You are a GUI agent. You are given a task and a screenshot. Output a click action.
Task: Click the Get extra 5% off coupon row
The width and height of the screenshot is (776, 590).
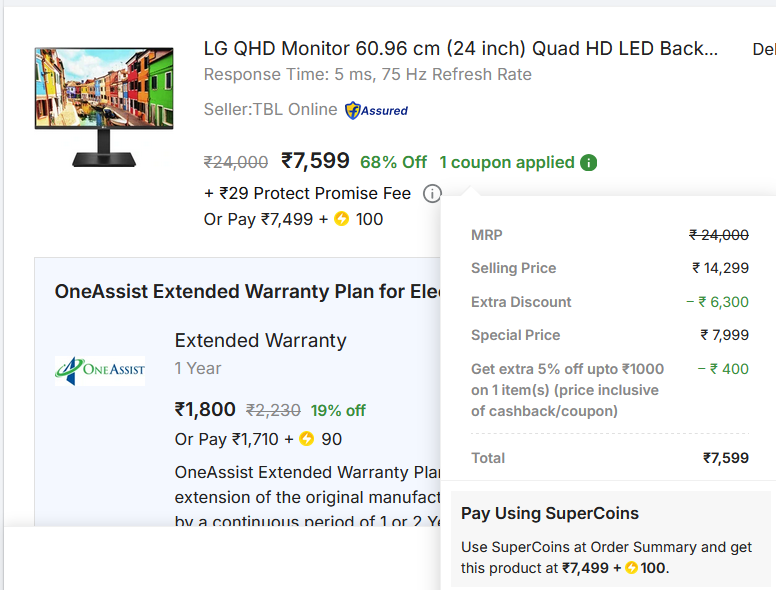610,390
